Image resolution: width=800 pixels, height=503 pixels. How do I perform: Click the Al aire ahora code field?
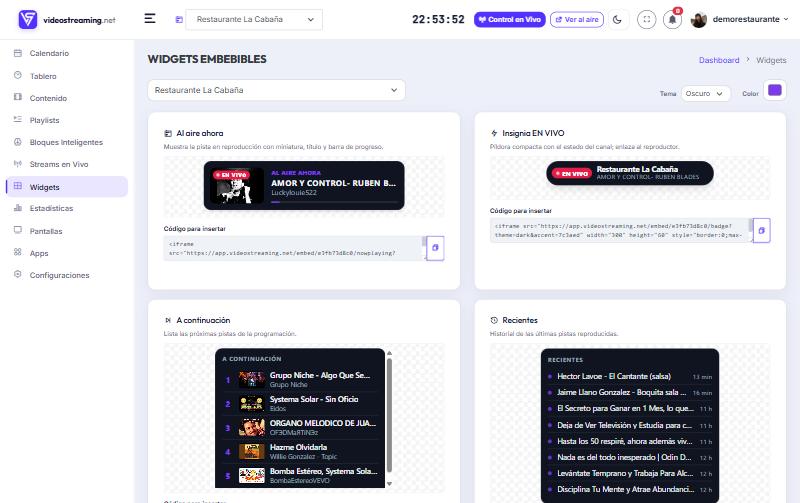294,248
